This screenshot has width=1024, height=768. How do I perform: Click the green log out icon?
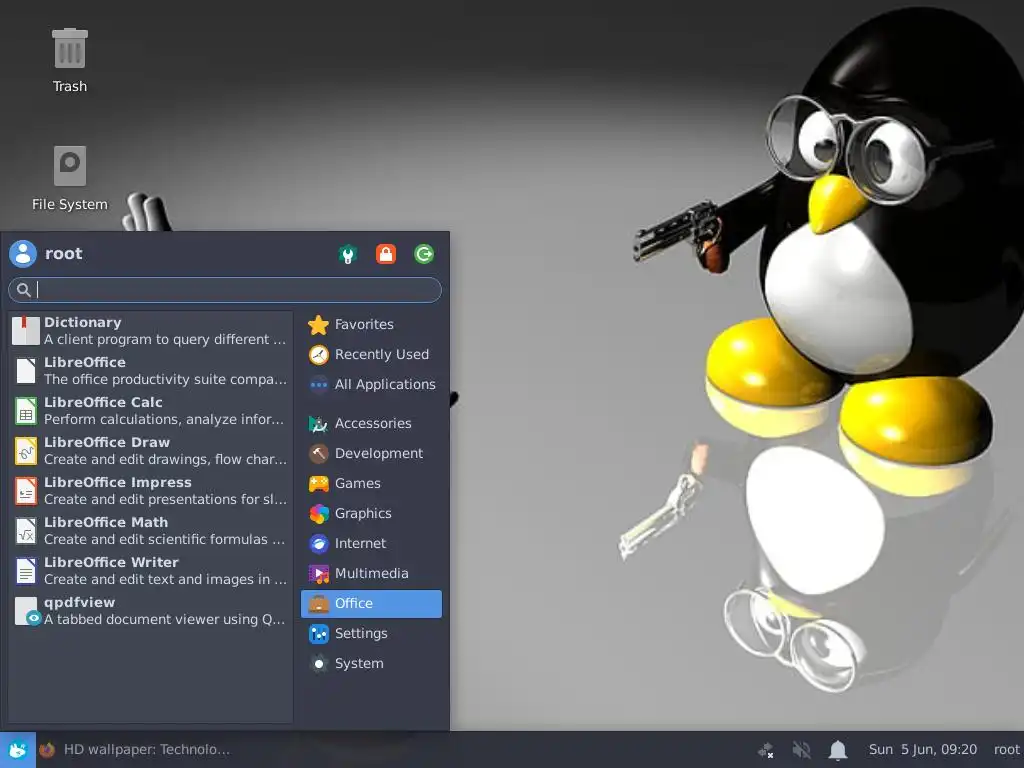tap(424, 254)
